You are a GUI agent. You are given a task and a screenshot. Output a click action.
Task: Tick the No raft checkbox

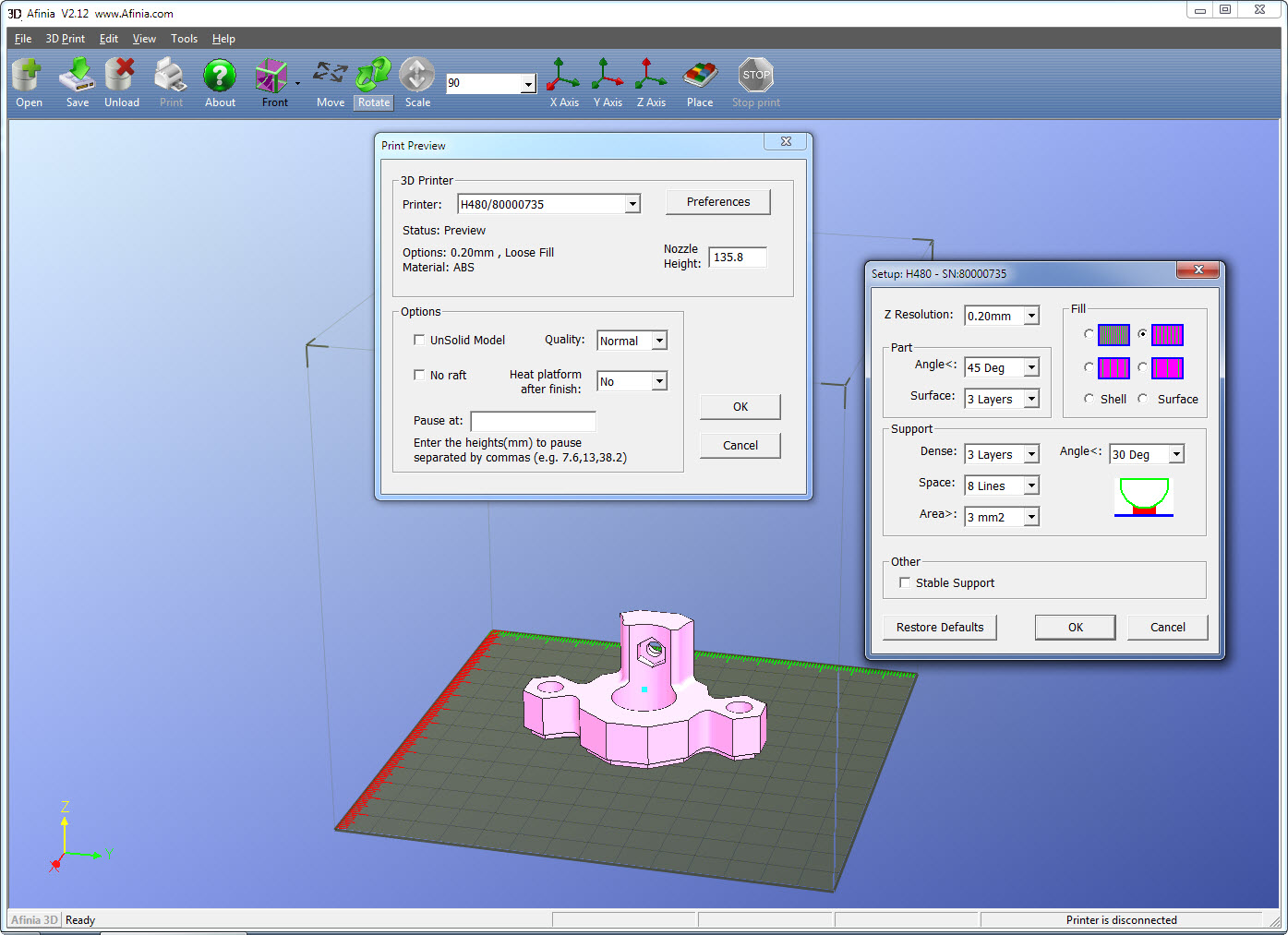[x=419, y=375]
